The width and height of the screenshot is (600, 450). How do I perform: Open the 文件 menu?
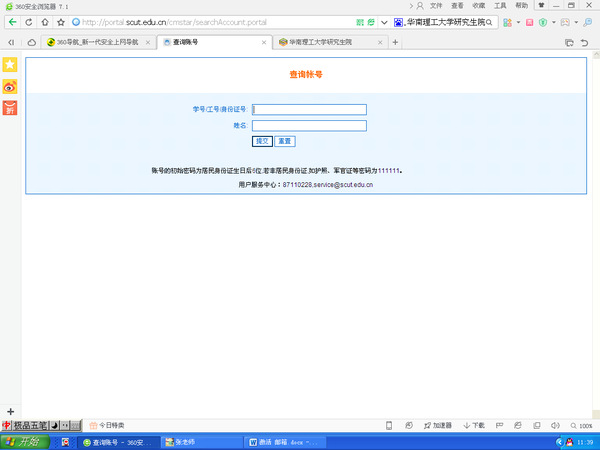(436, 6)
